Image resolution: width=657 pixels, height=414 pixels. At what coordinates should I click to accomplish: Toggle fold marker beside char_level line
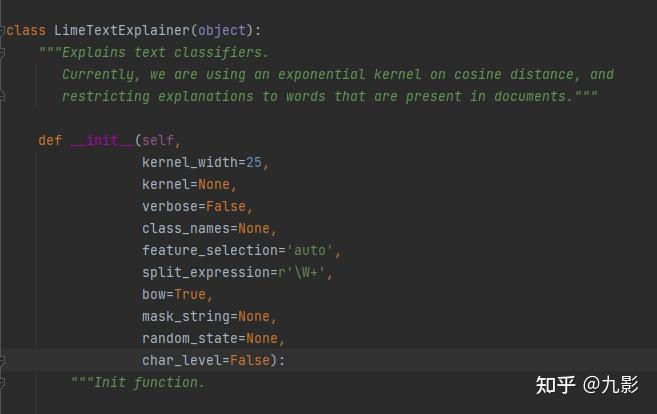3,360
